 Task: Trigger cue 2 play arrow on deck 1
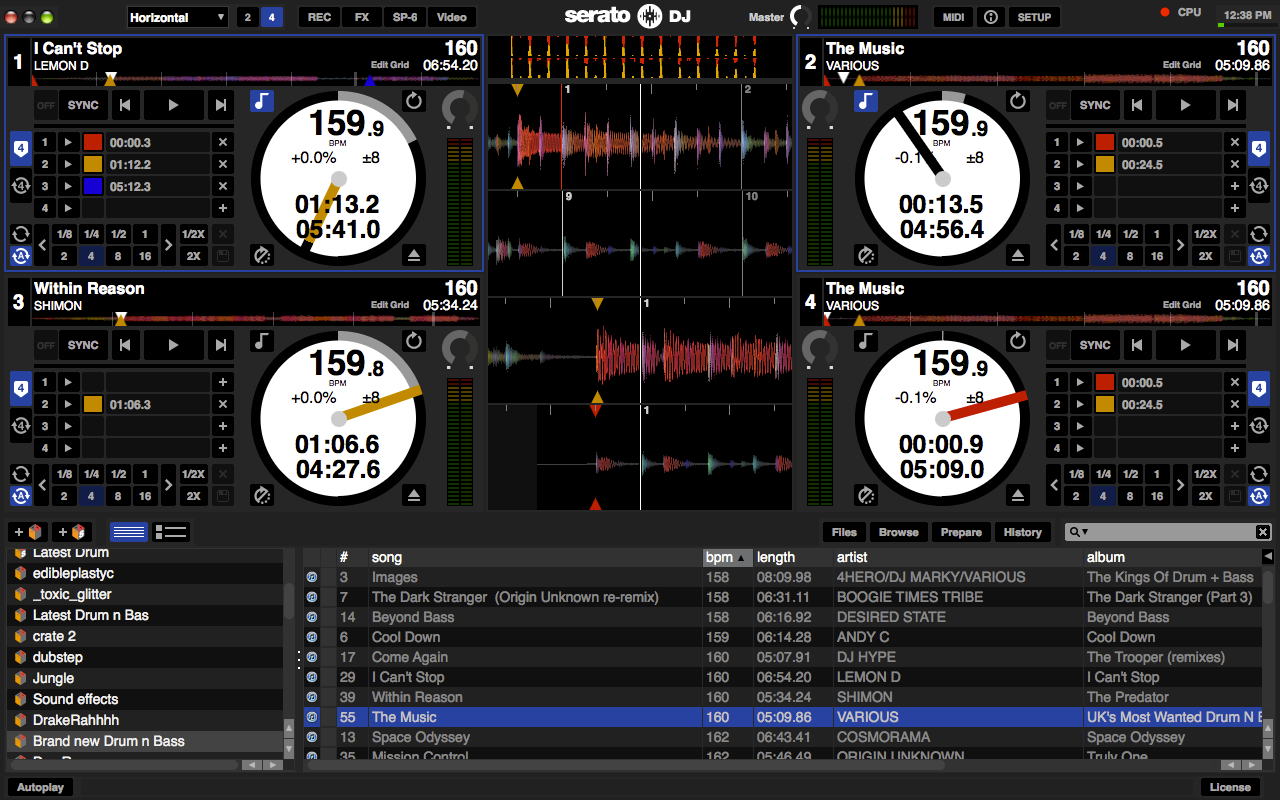tap(68, 164)
